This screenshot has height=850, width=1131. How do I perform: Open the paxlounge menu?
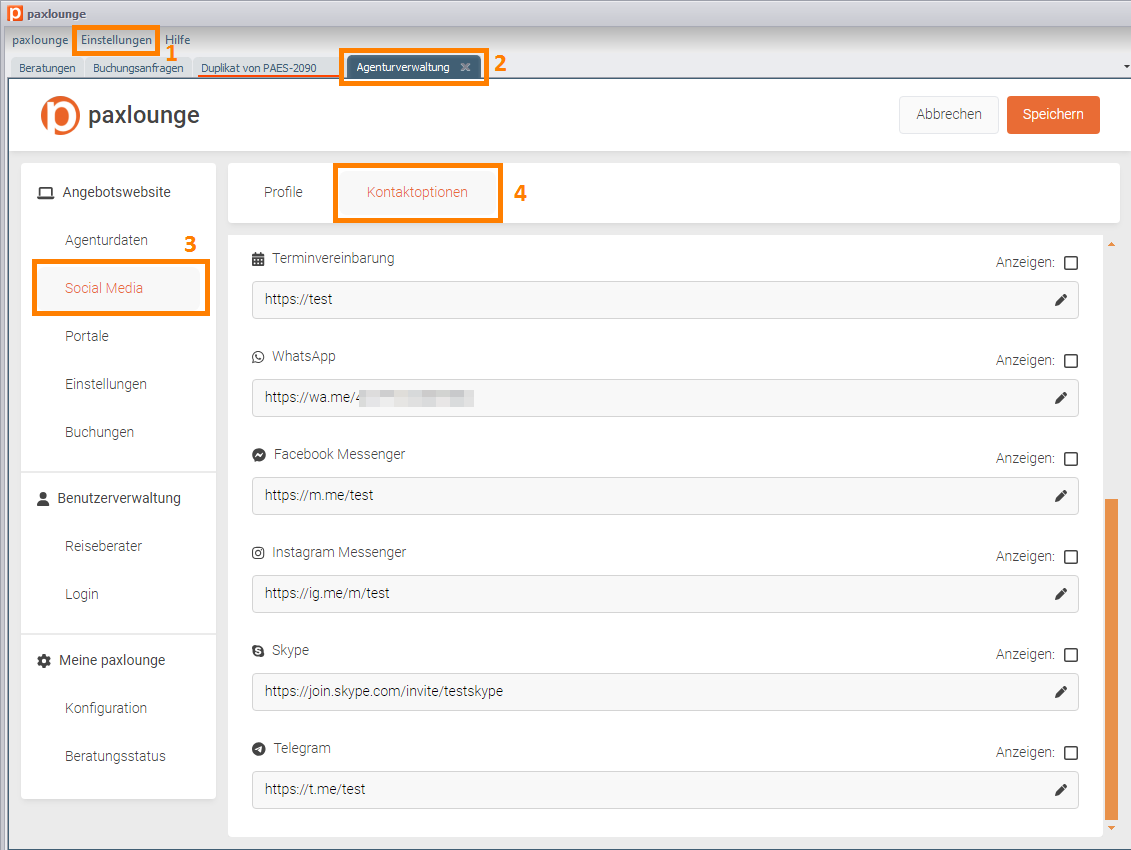(x=40, y=40)
